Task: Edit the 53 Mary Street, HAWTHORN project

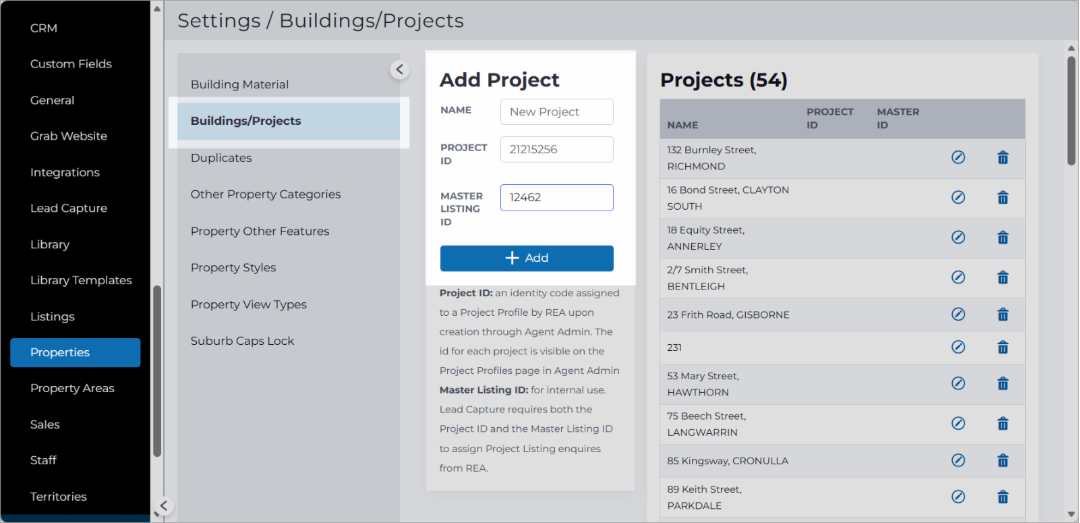Action: click(957, 383)
